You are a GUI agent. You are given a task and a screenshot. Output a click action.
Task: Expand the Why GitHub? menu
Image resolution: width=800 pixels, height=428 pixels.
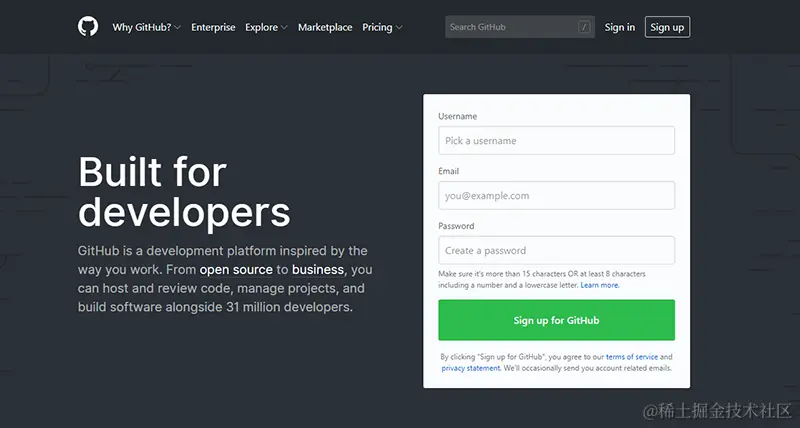146,27
